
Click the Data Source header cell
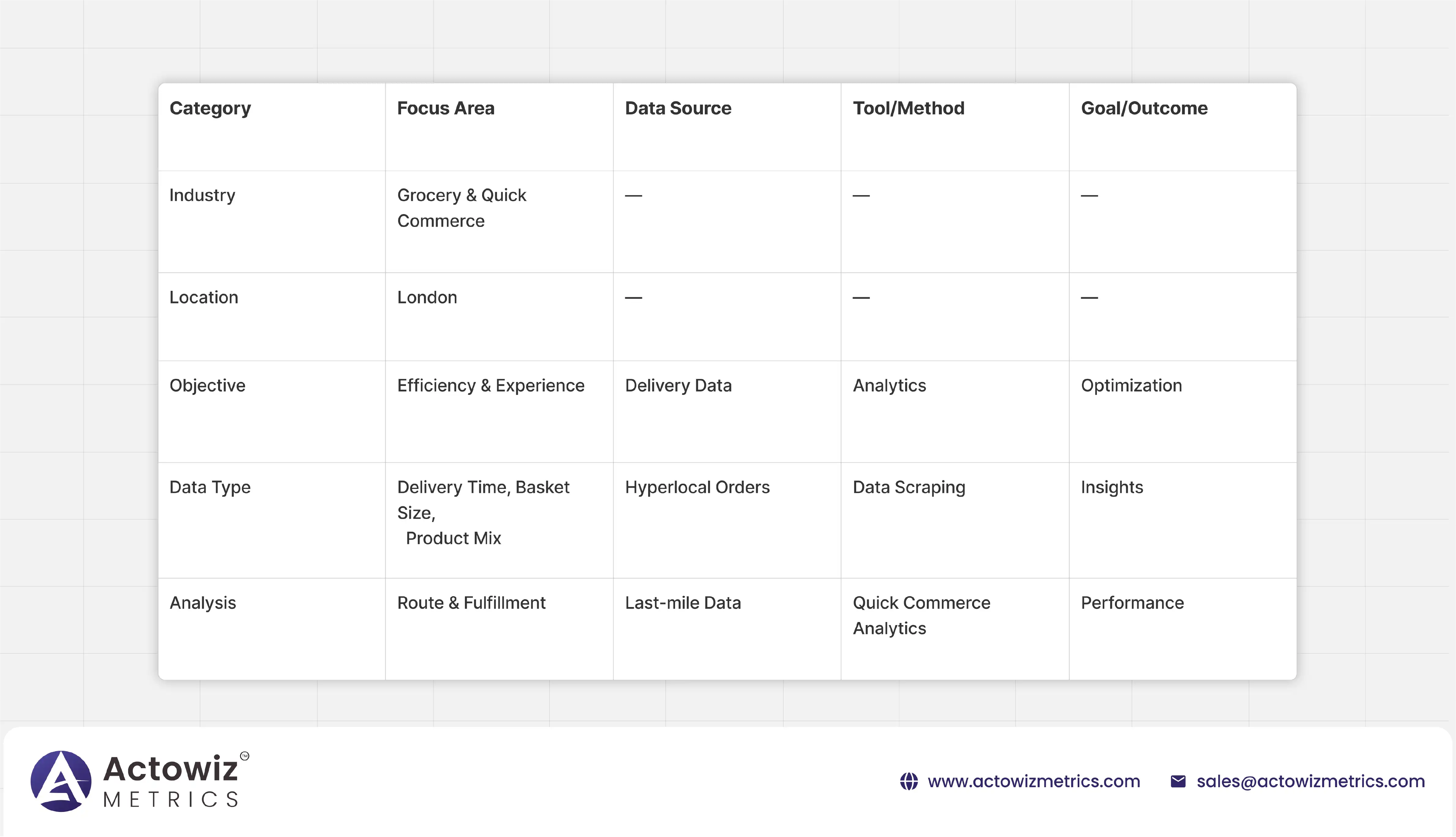(x=678, y=108)
